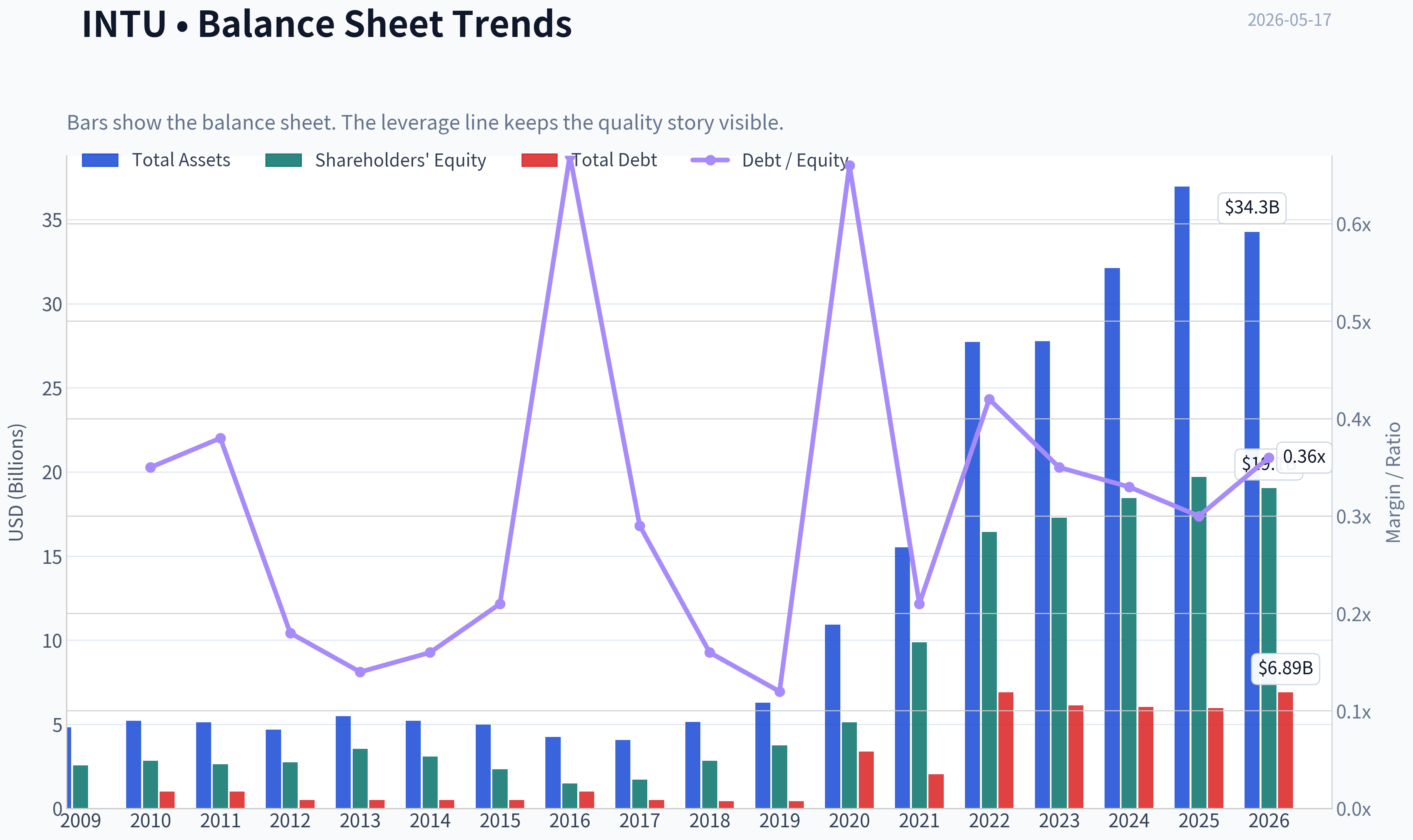Click the purple Debt / Equity legend marker
Image resolution: width=1413 pixels, height=840 pixels.
click(x=710, y=160)
